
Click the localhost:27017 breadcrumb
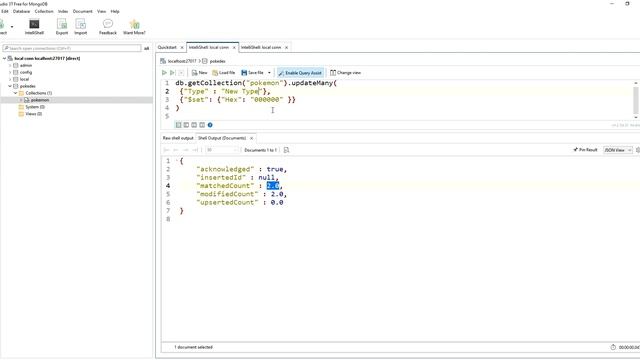click(182, 61)
